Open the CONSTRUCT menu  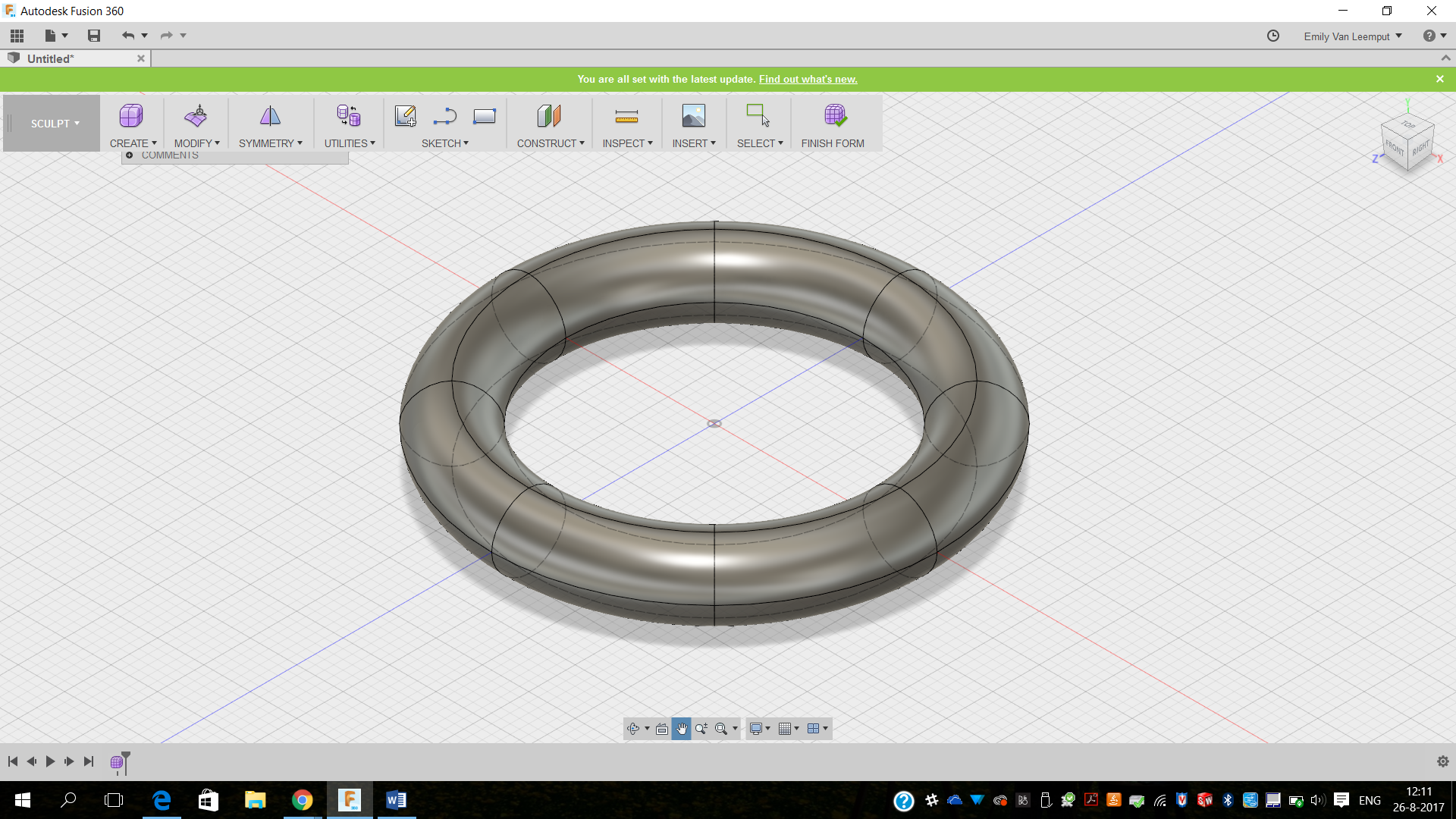click(551, 143)
